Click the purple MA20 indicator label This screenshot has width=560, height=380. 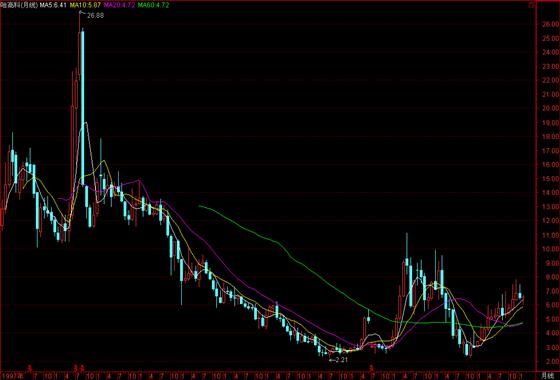tap(119, 5)
